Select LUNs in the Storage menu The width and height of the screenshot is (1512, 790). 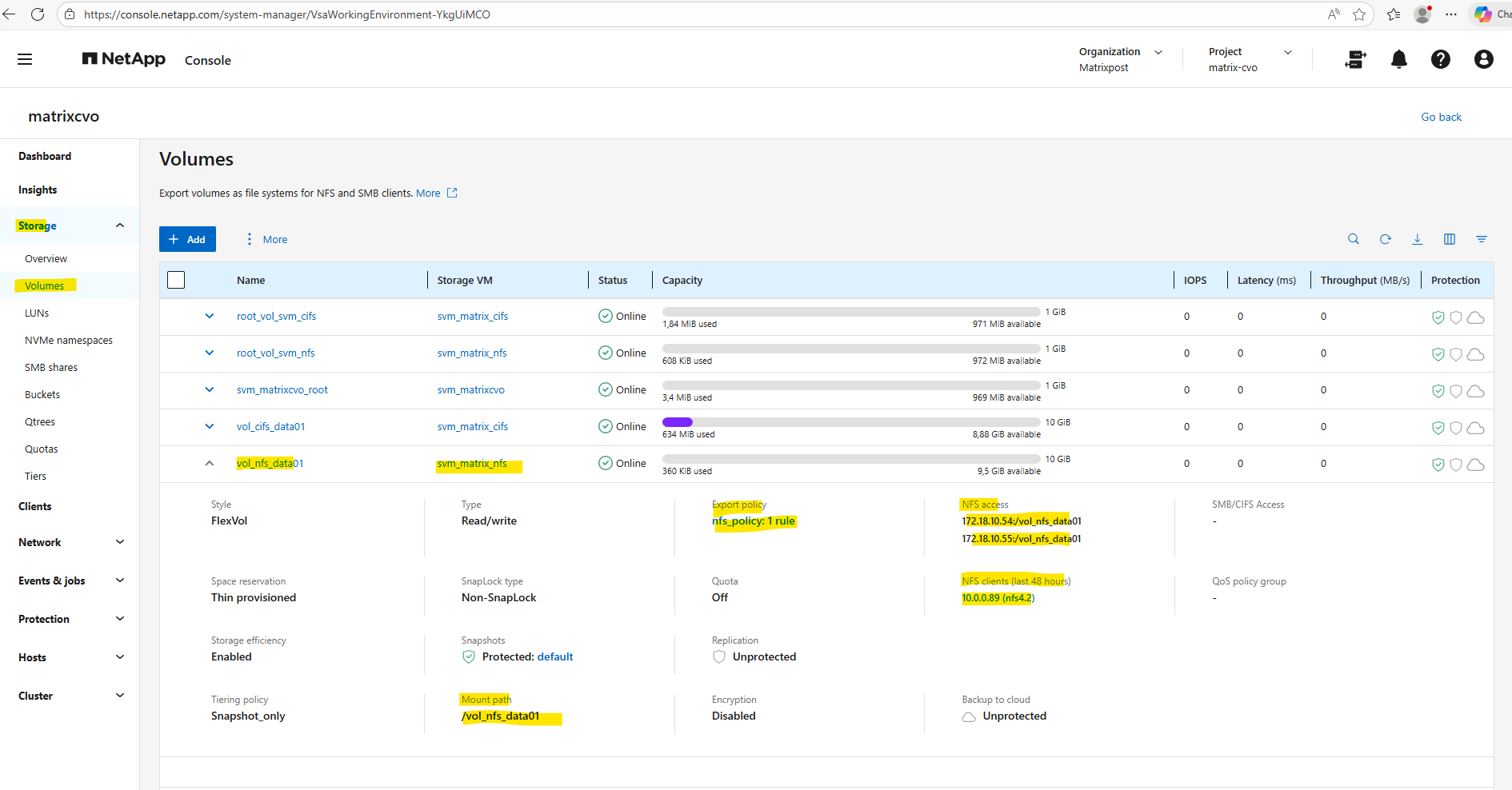pos(37,313)
